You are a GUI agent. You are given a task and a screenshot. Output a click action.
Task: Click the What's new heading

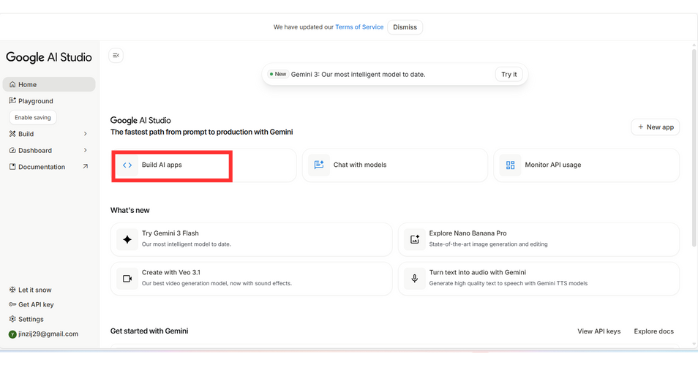tap(130, 210)
